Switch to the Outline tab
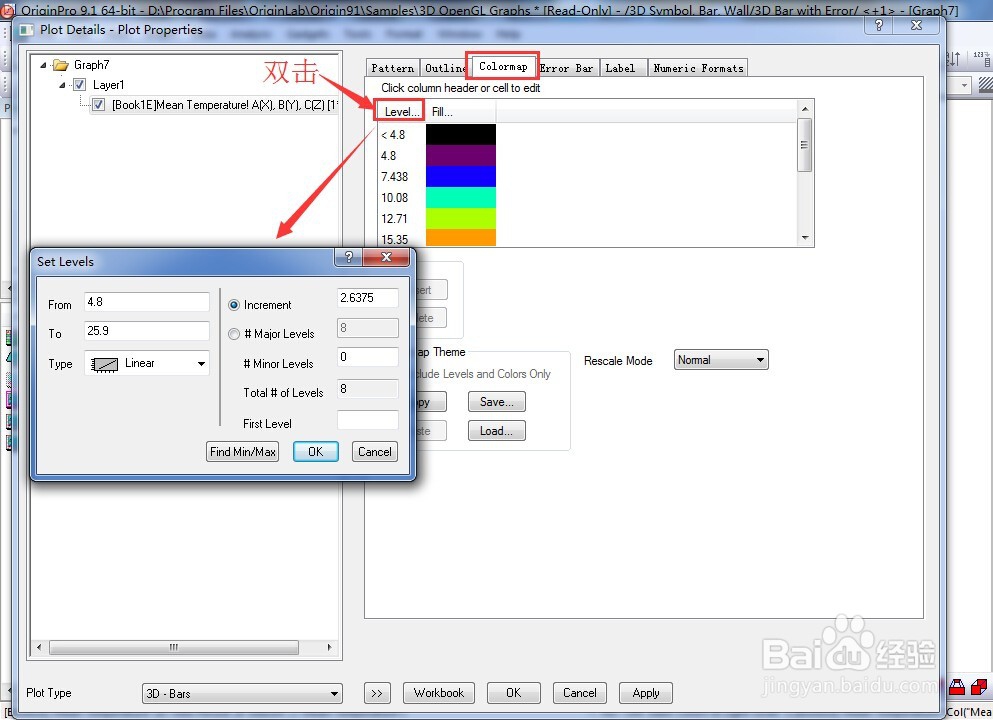Viewport: 993px width, 720px height. 445,68
